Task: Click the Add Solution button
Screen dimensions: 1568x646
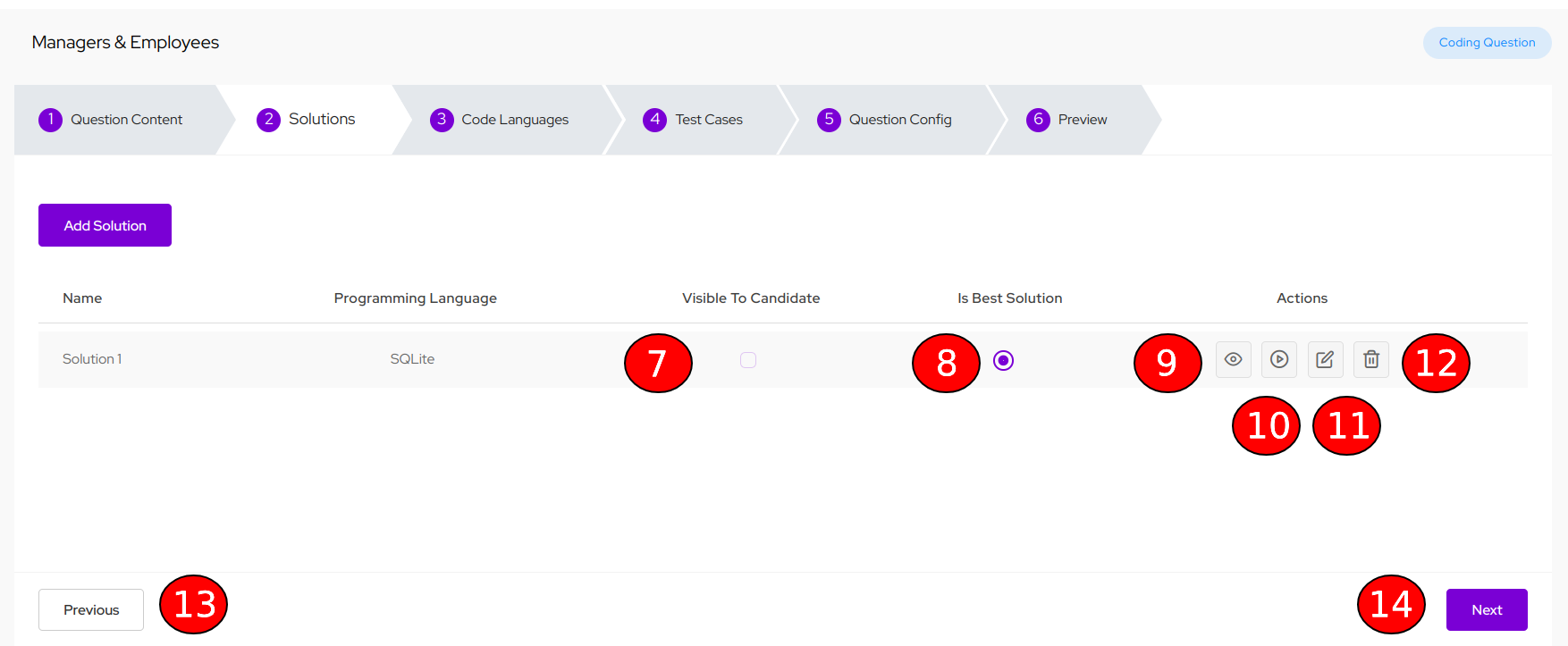Action: 105,225
